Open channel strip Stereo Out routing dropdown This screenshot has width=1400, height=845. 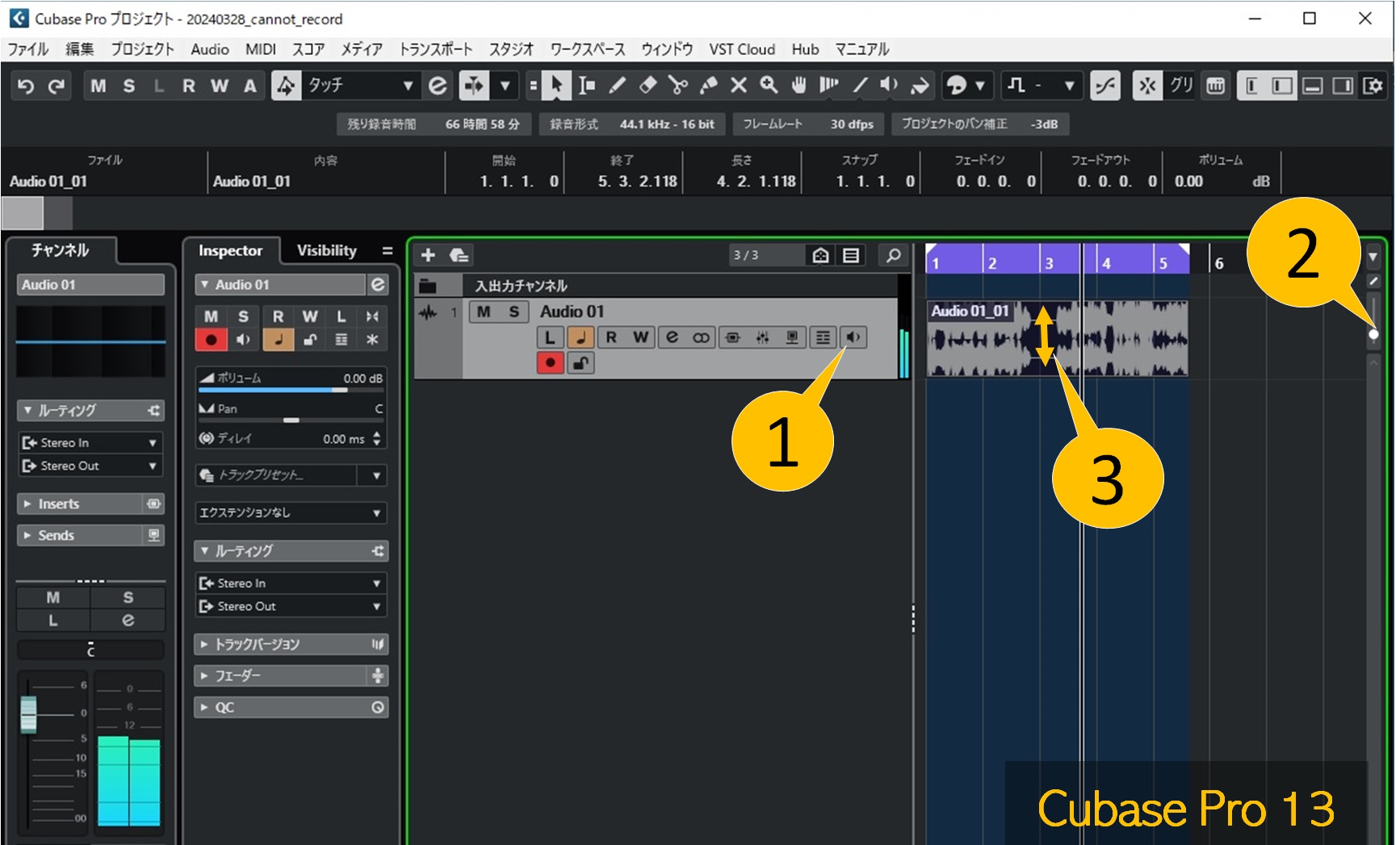click(90, 466)
